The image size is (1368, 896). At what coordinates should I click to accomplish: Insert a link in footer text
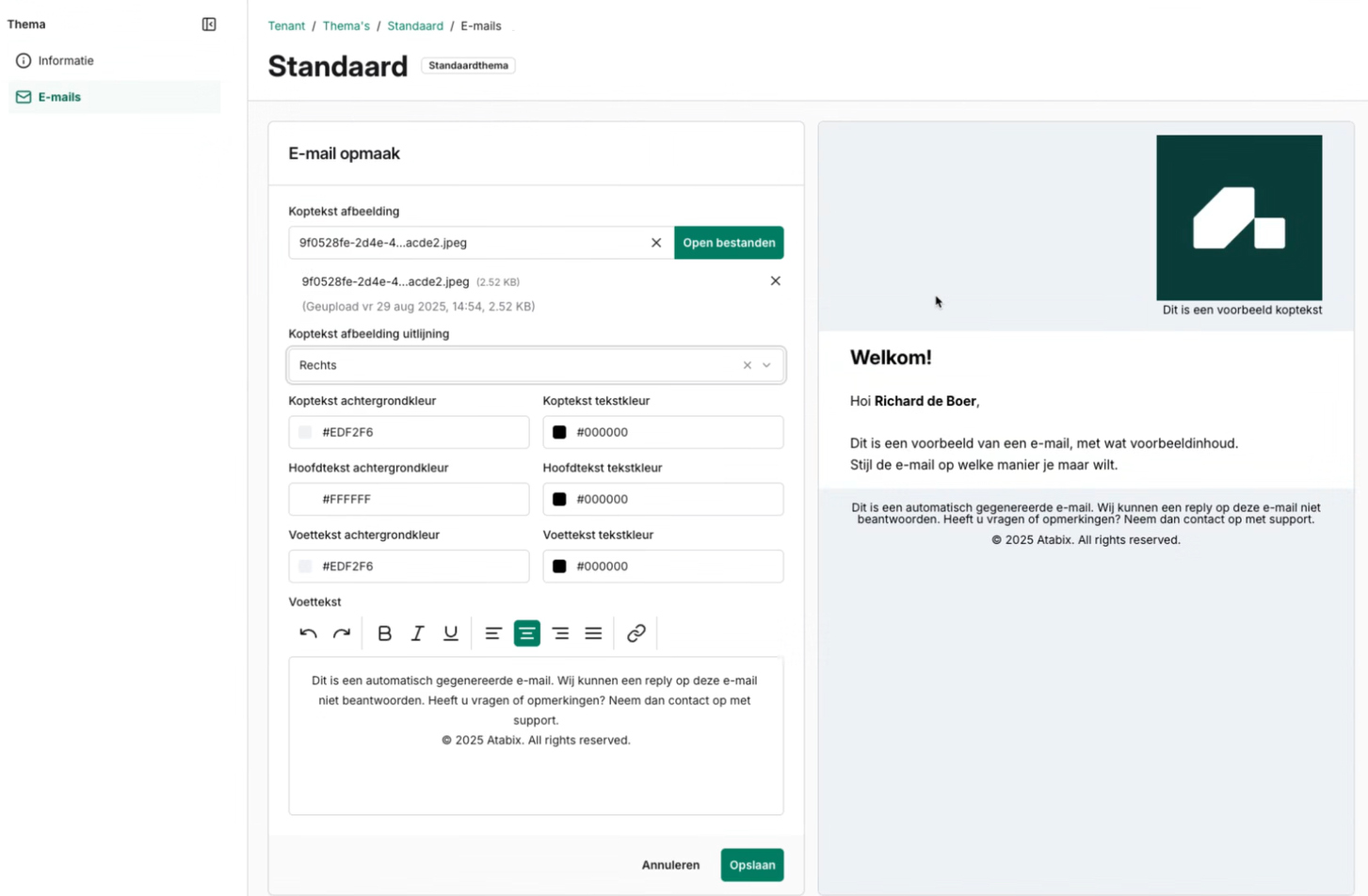pos(636,633)
